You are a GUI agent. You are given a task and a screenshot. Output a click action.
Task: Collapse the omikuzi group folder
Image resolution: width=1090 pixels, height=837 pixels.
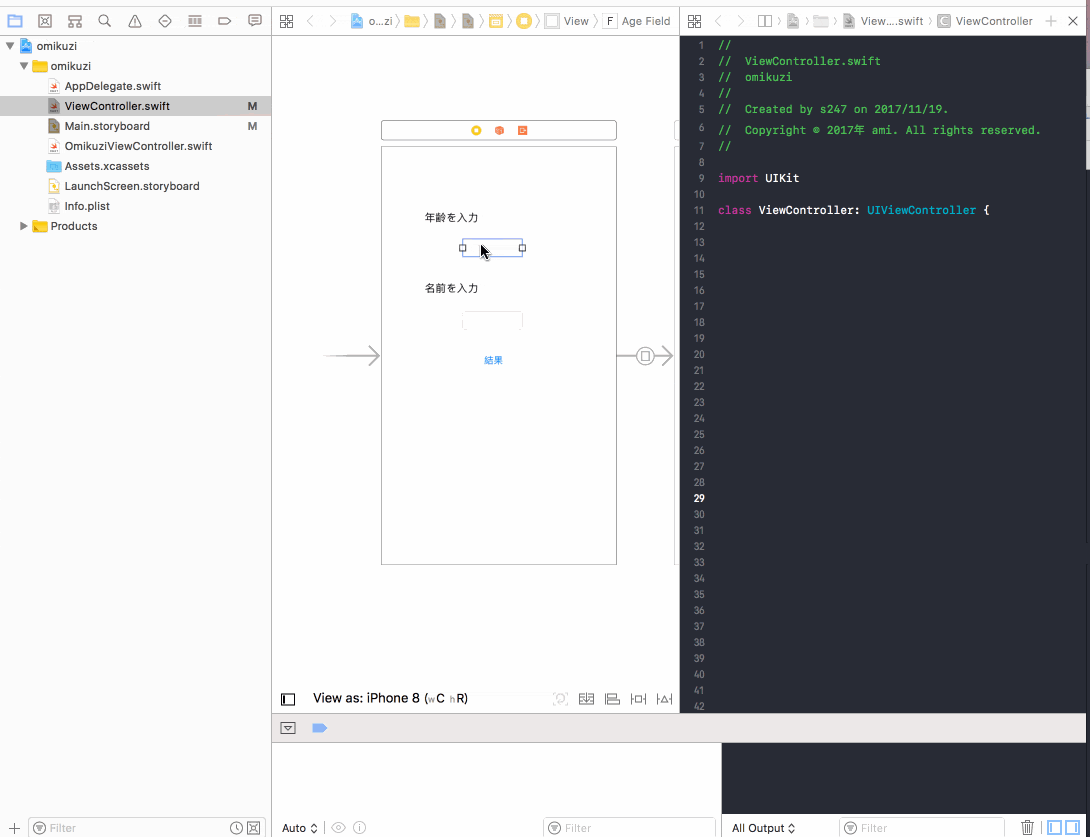coord(24,66)
